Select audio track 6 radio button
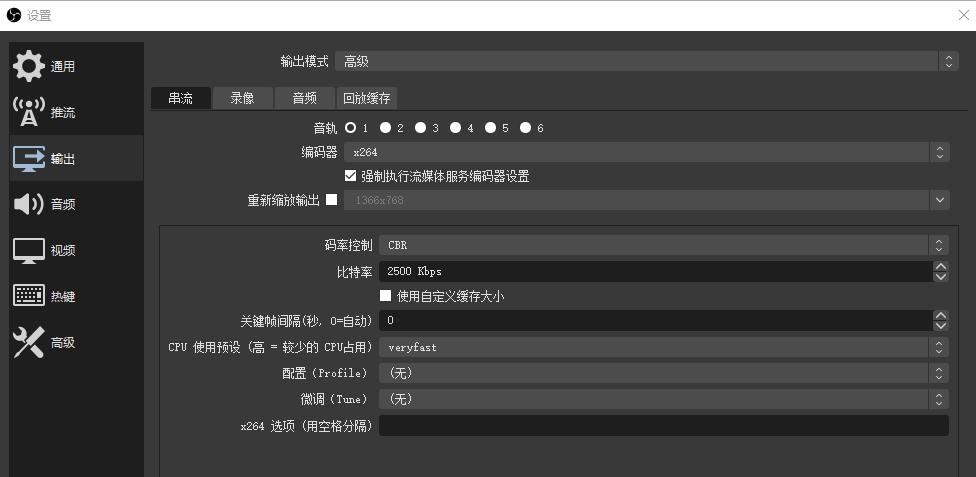This screenshot has height=477, width=976. tap(525, 128)
